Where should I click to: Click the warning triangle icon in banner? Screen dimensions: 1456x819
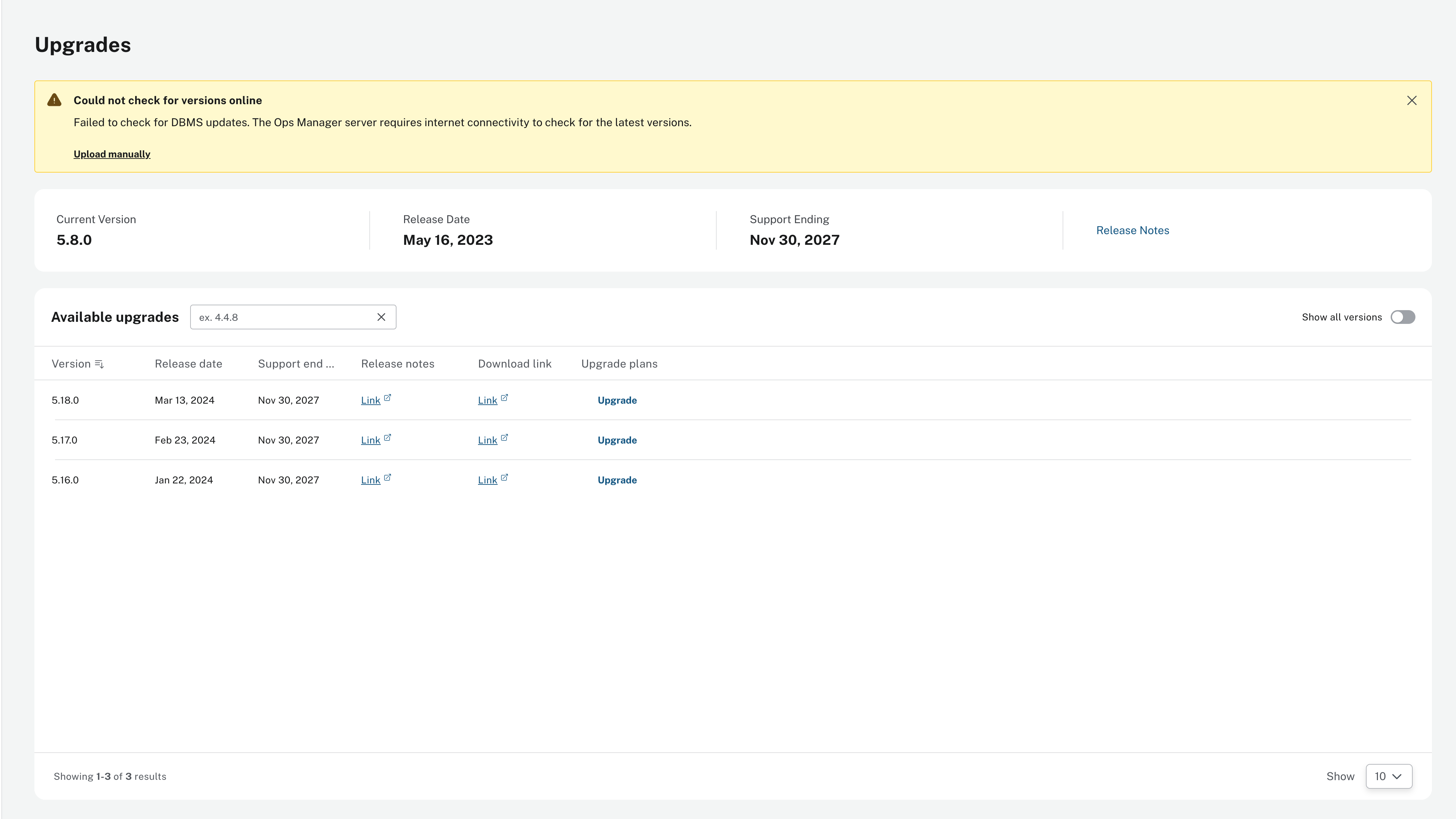[54, 100]
